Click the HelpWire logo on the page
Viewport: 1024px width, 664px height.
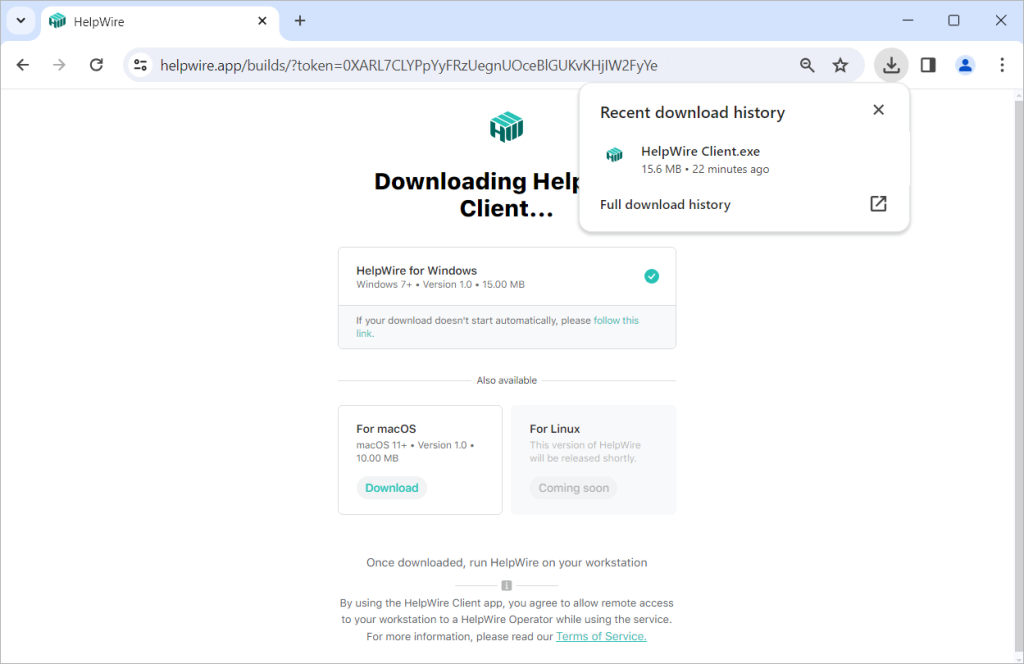506,126
